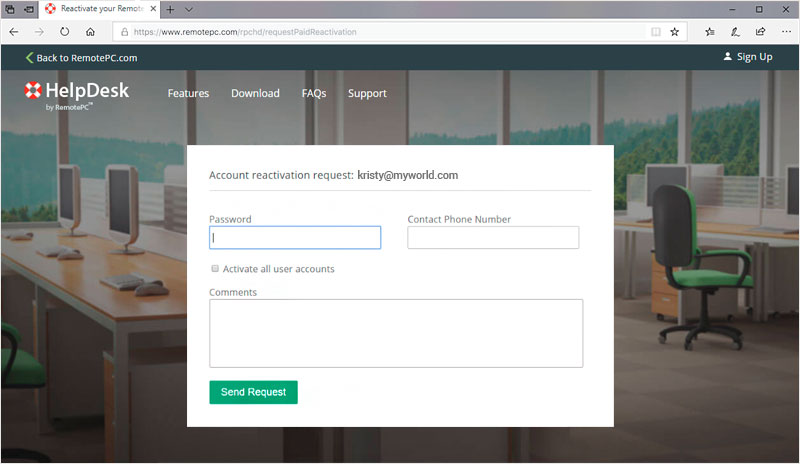Click the share page icon
Image resolution: width=800 pixels, height=464 pixels.
click(x=760, y=32)
